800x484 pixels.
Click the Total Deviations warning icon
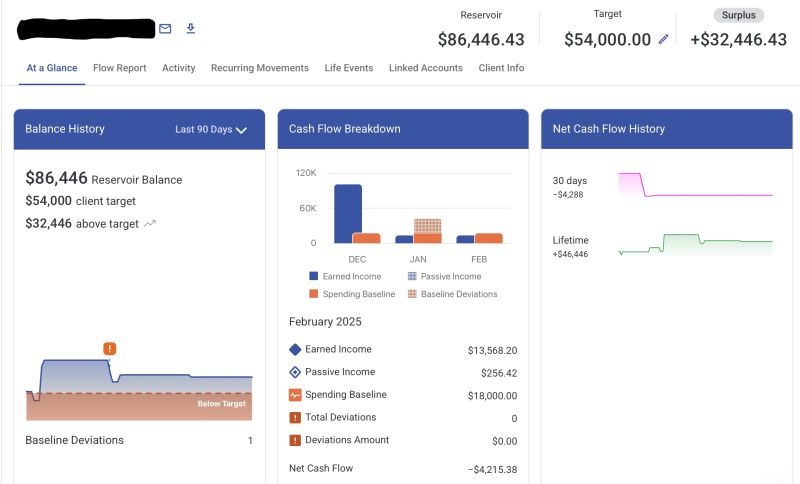click(x=295, y=418)
